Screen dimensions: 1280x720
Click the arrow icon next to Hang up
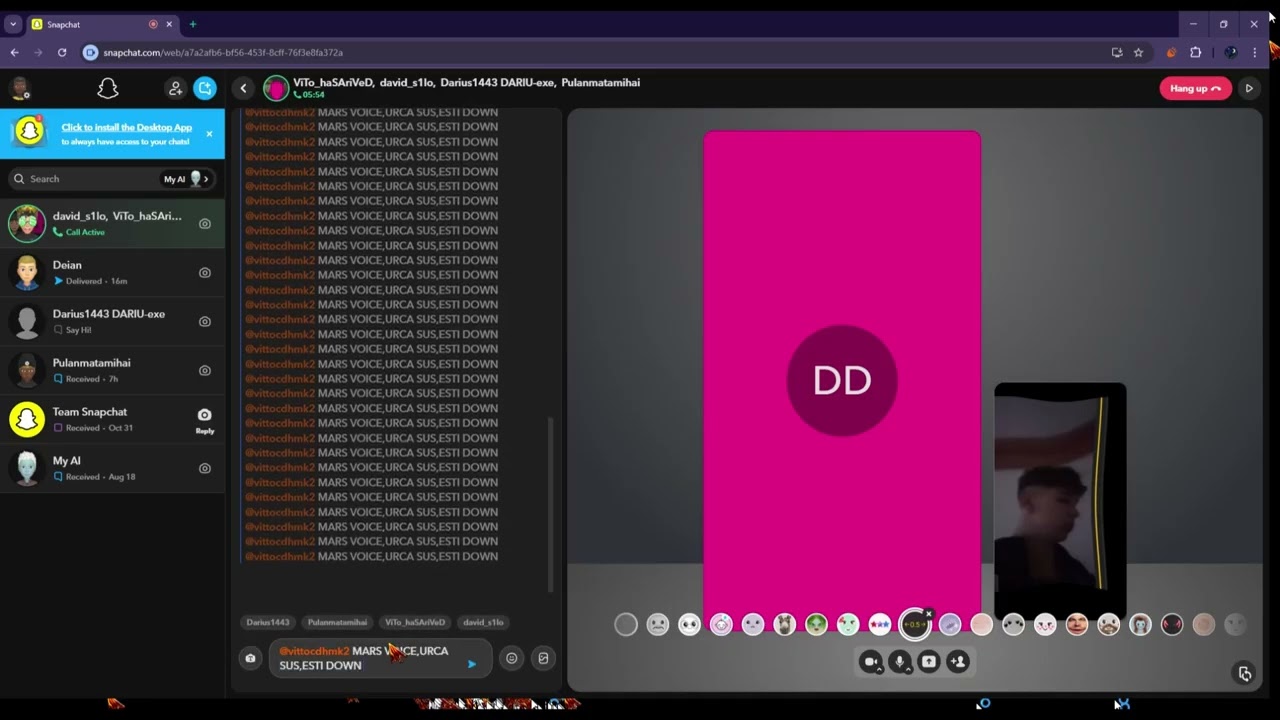[1249, 89]
